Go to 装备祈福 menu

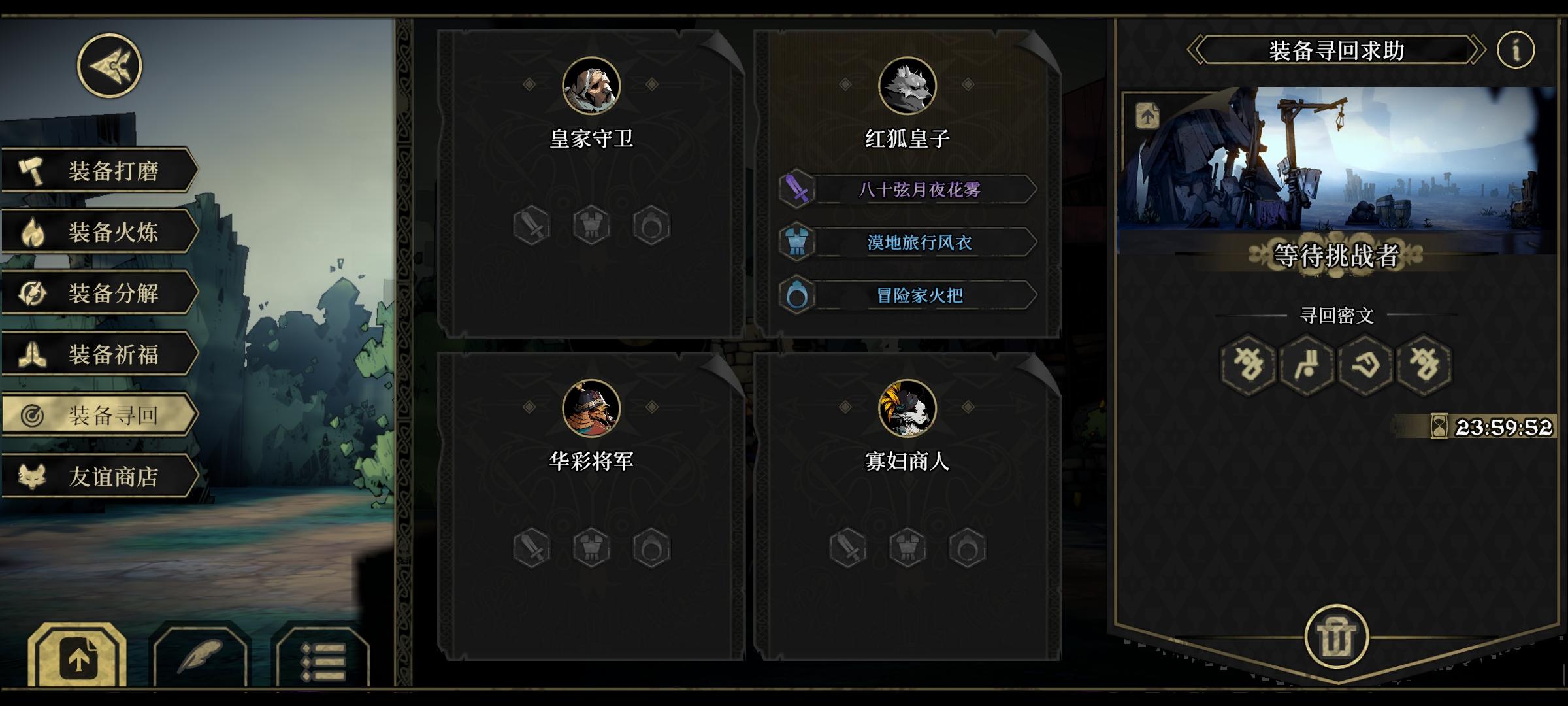(x=100, y=354)
